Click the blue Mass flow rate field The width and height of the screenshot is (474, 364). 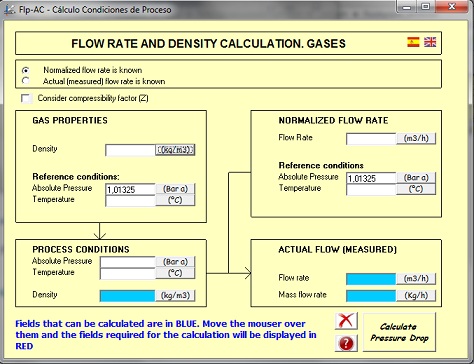[x=371, y=296]
